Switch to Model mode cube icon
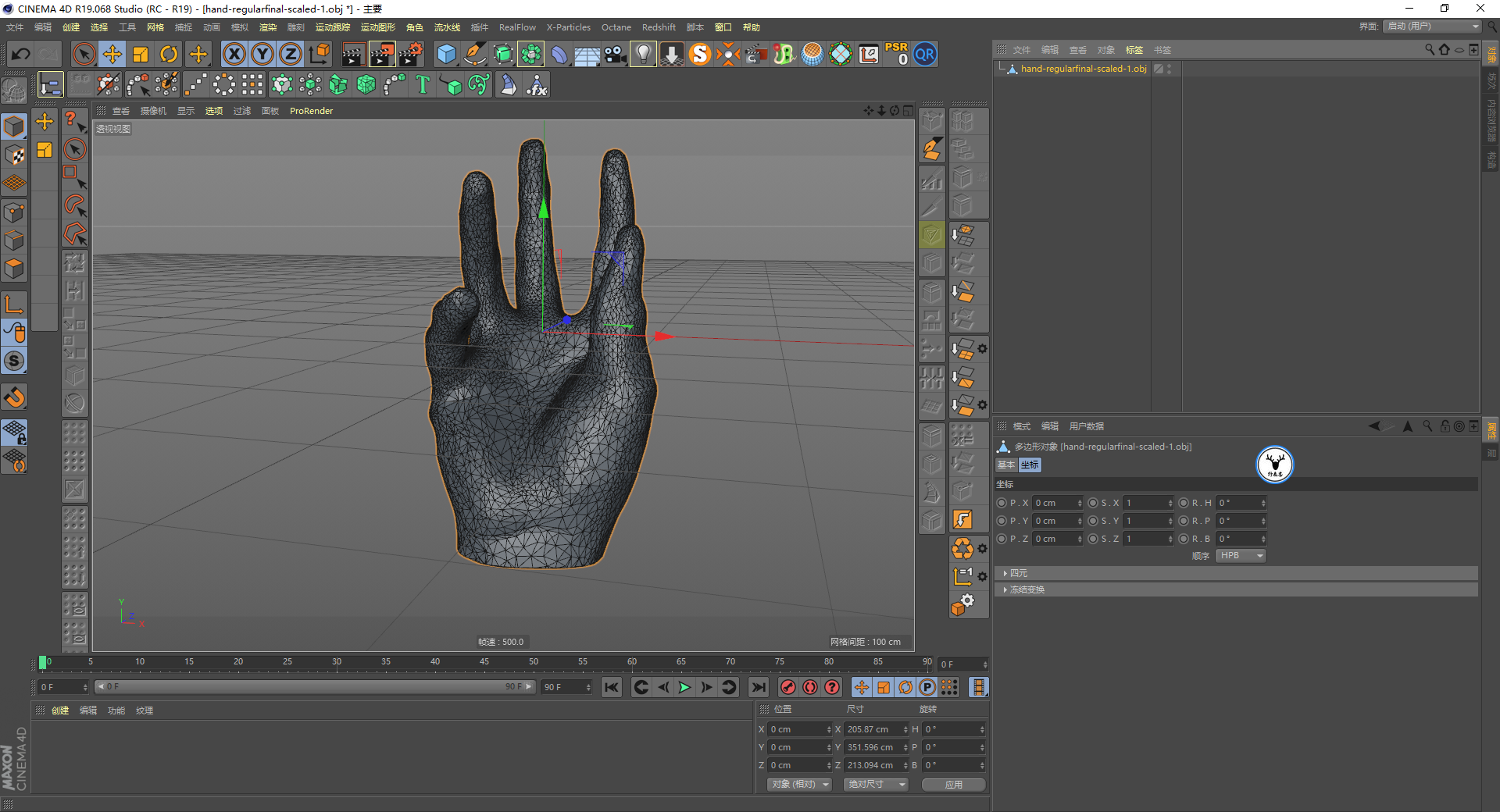1500x812 pixels. coord(14,126)
